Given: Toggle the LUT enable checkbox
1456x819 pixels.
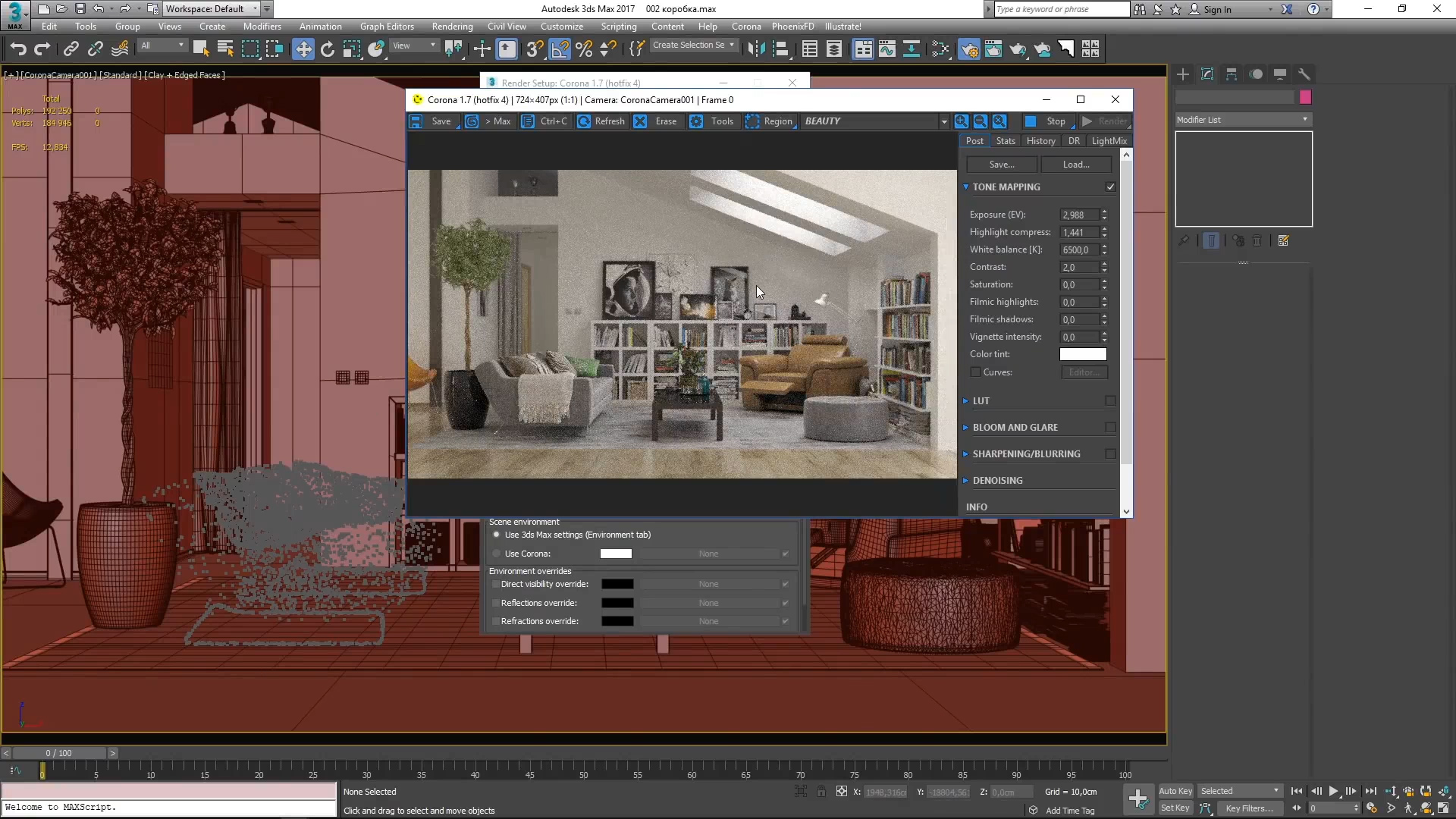Looking at the screenshot, I should [1110, 400].
